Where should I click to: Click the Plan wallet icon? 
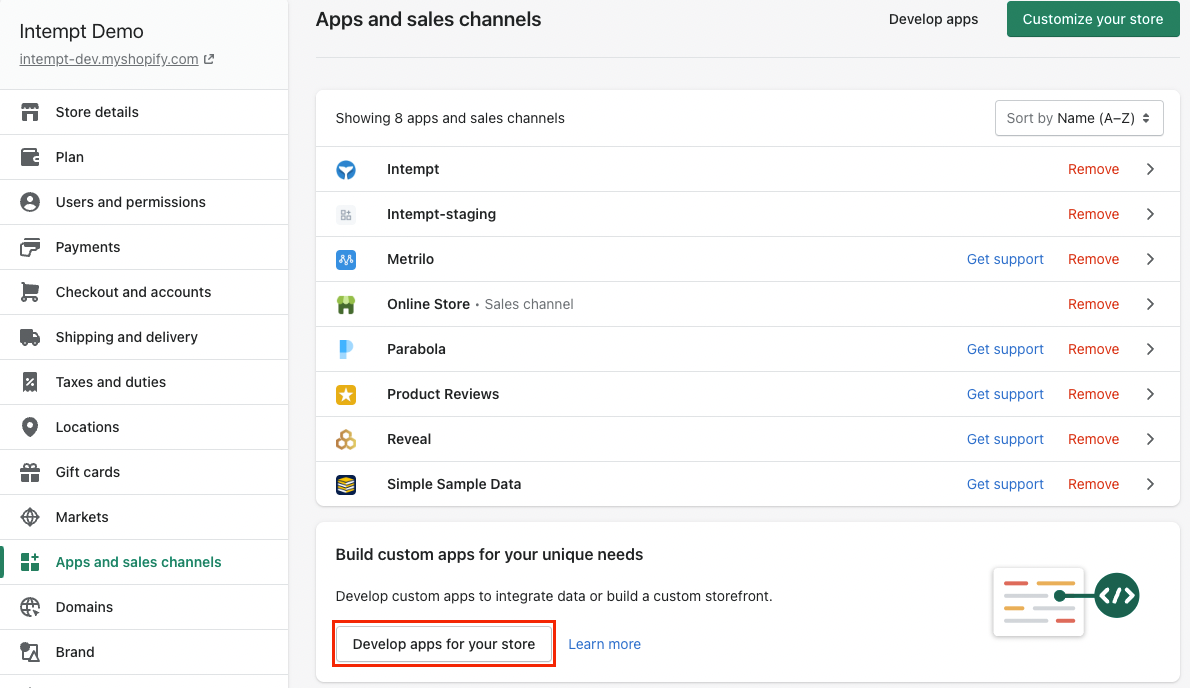tap(30, 157)
